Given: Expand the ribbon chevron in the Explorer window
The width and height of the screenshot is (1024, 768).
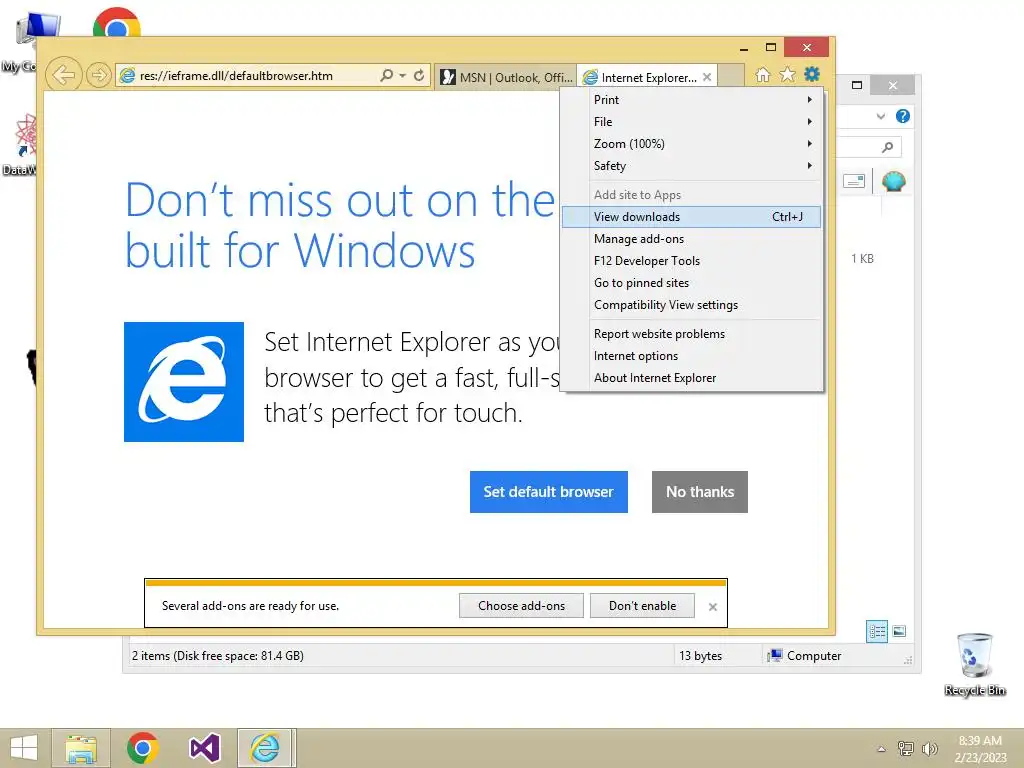Looking at the screenshot, I should (x=880, y=116).
